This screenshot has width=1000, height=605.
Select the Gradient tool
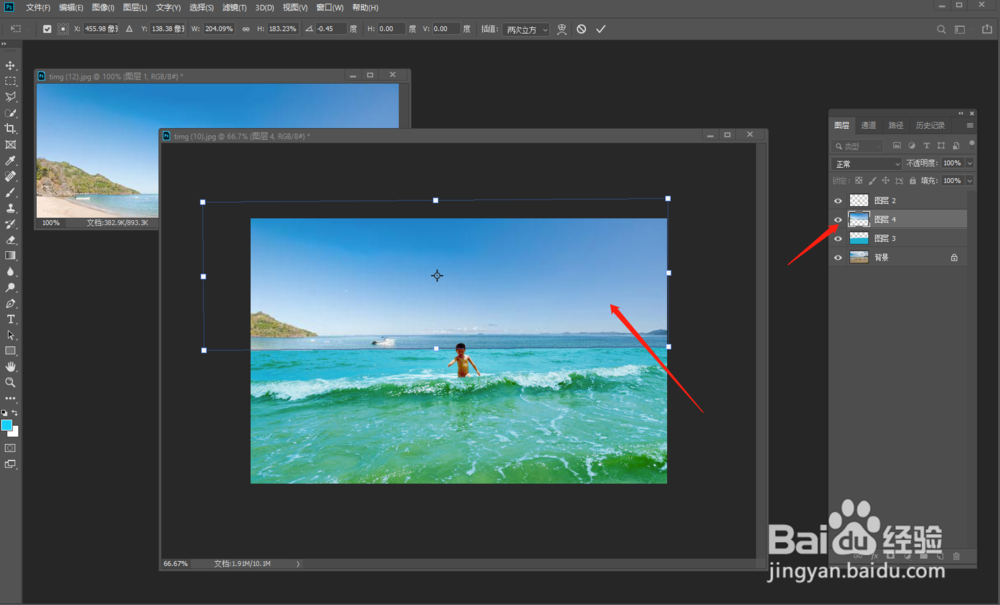point(10,256)
